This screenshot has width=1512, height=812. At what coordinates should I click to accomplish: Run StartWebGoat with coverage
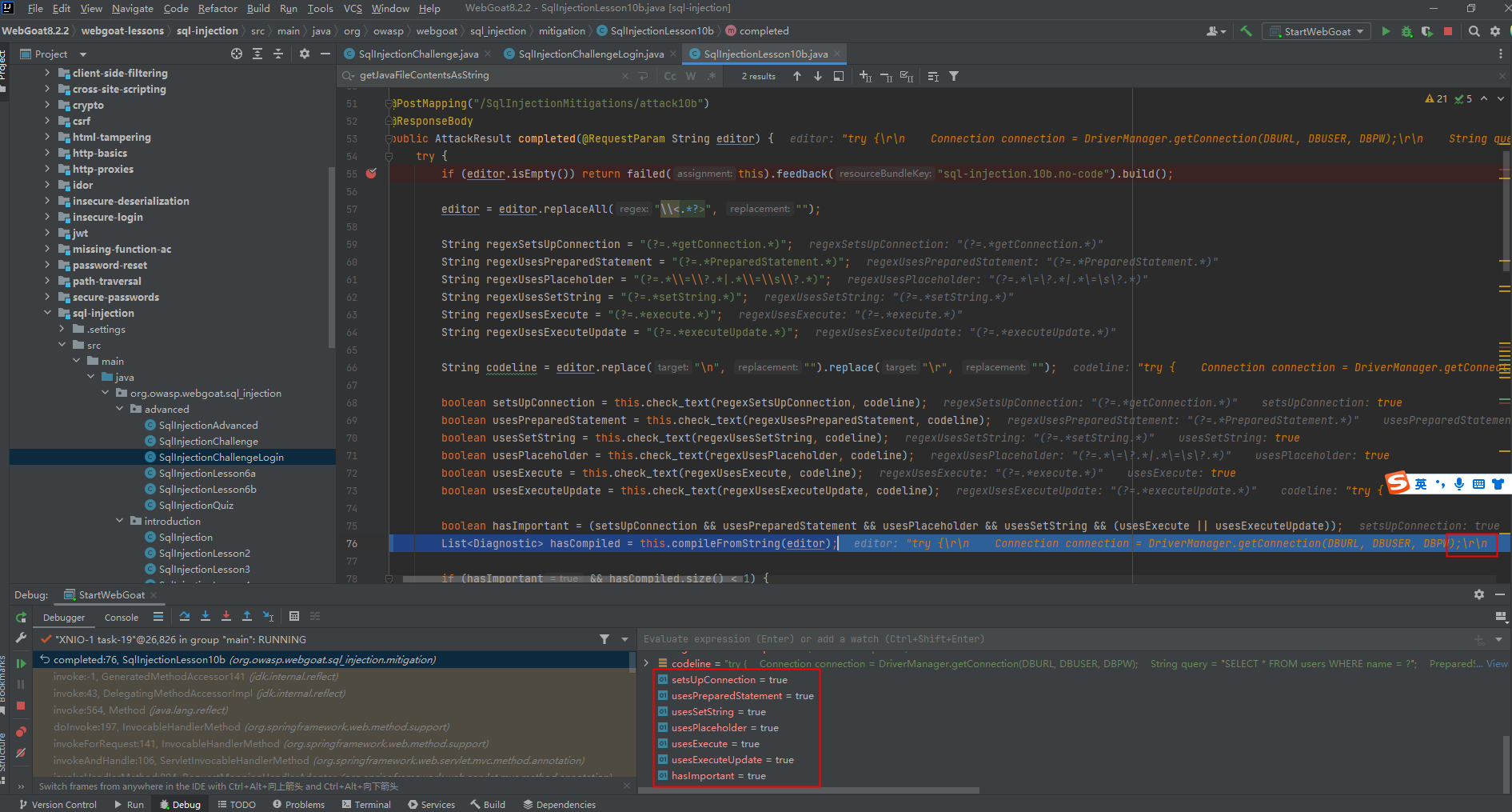1427,31
